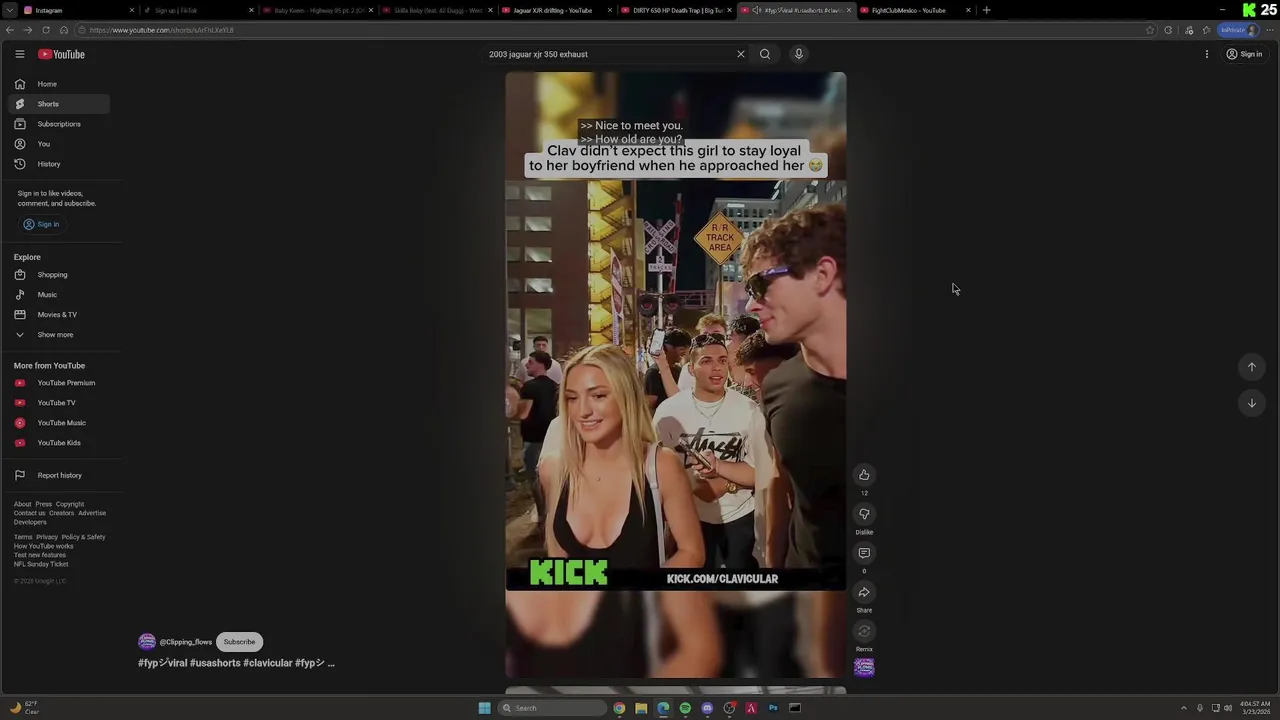Click the YouTube logo
The image size is (1280, 720).
(x=62, y=54)
